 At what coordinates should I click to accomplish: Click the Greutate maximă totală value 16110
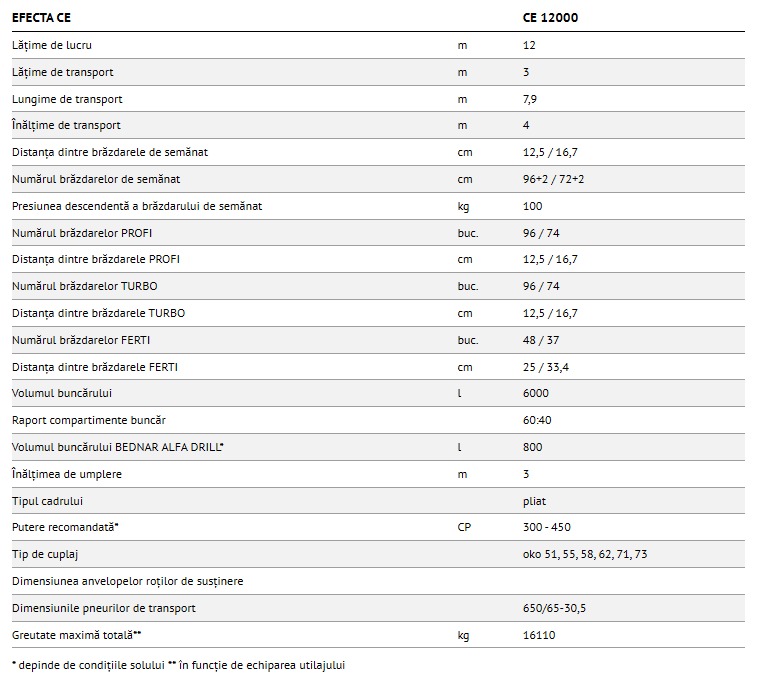[538, 634]
